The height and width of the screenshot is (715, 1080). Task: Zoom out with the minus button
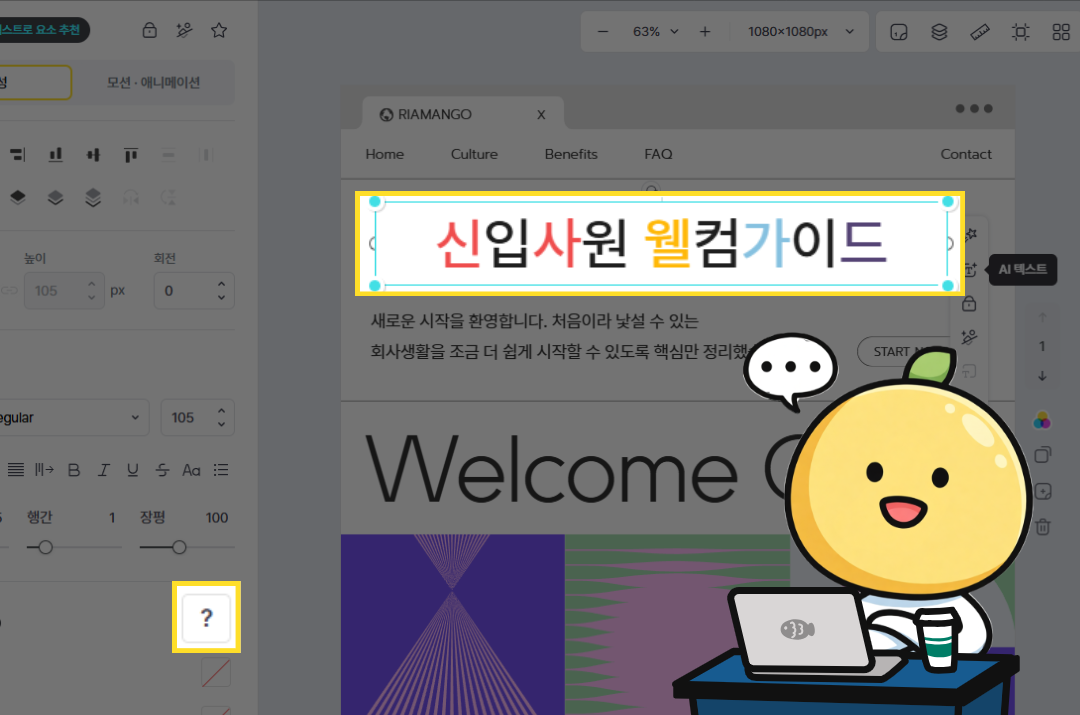[x=603, y=32]
